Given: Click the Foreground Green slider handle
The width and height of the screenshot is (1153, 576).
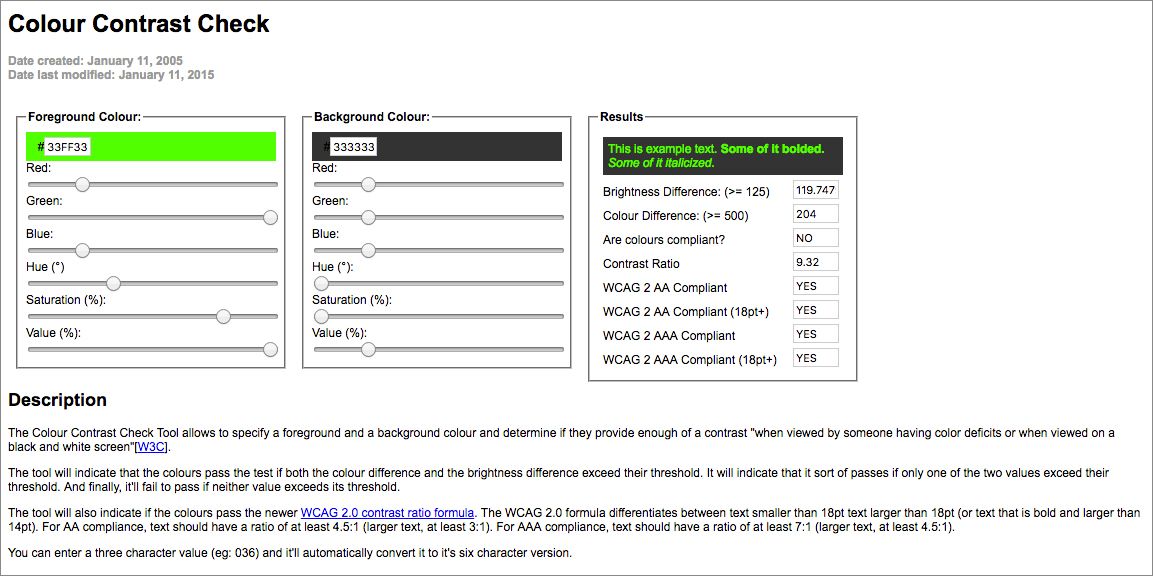Looking at the screenshot, I should coord(271,217).
